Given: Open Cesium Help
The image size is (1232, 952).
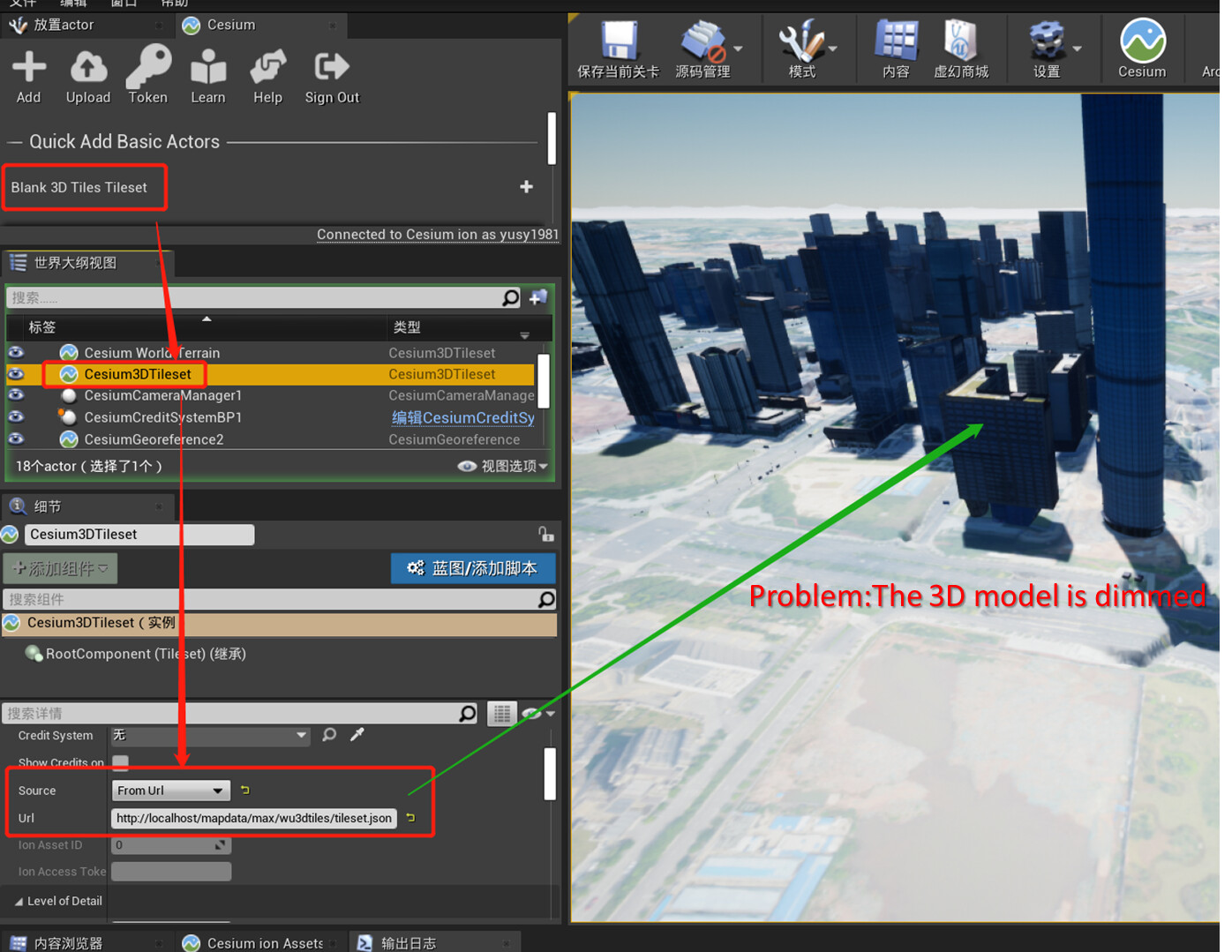Looking at the screenshot, I should (x=267, y=77).
